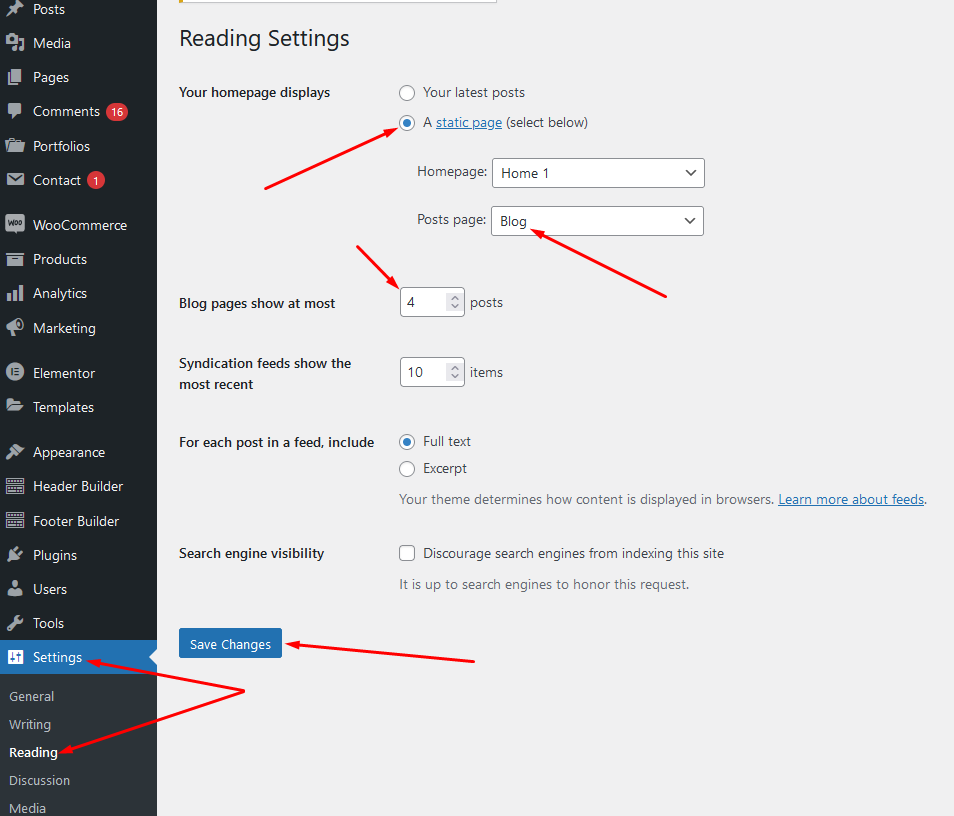Viewport: 954px width, 816px height.
Task: Click the Tools wrench icon
Action: [15, 623]
